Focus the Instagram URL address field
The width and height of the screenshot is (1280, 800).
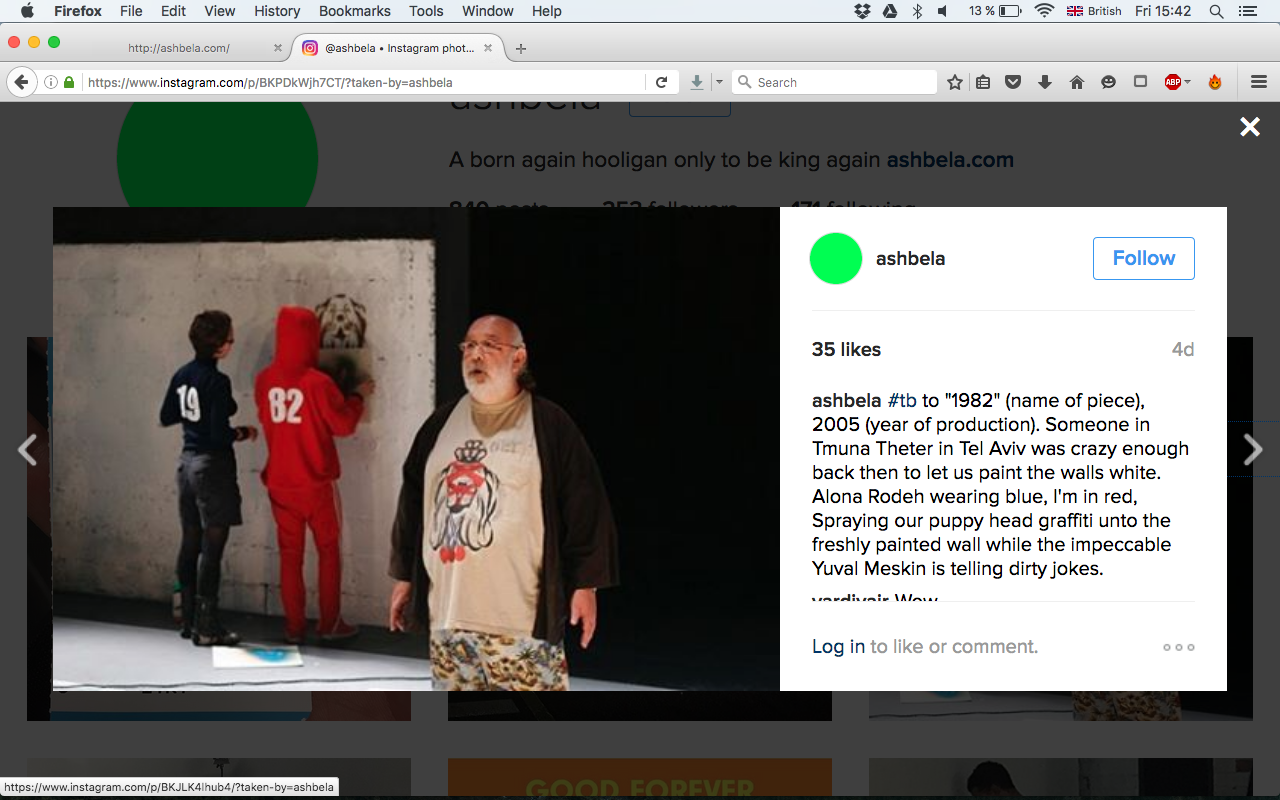[363, 82]
